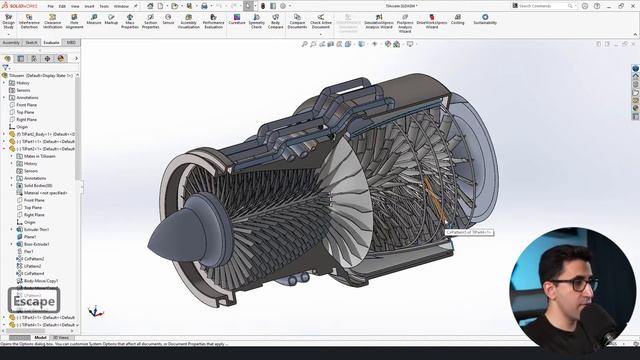Open the View menu
Viewport: 640px width, 360px height.
75,6
